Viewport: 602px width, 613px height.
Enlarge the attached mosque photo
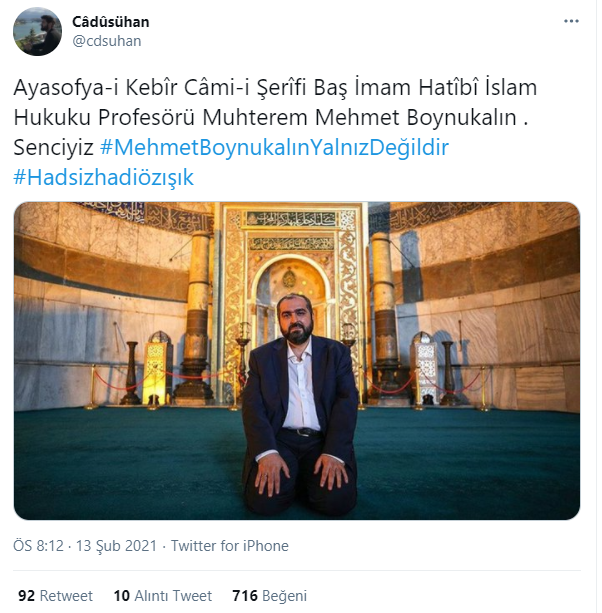(299, 363)
